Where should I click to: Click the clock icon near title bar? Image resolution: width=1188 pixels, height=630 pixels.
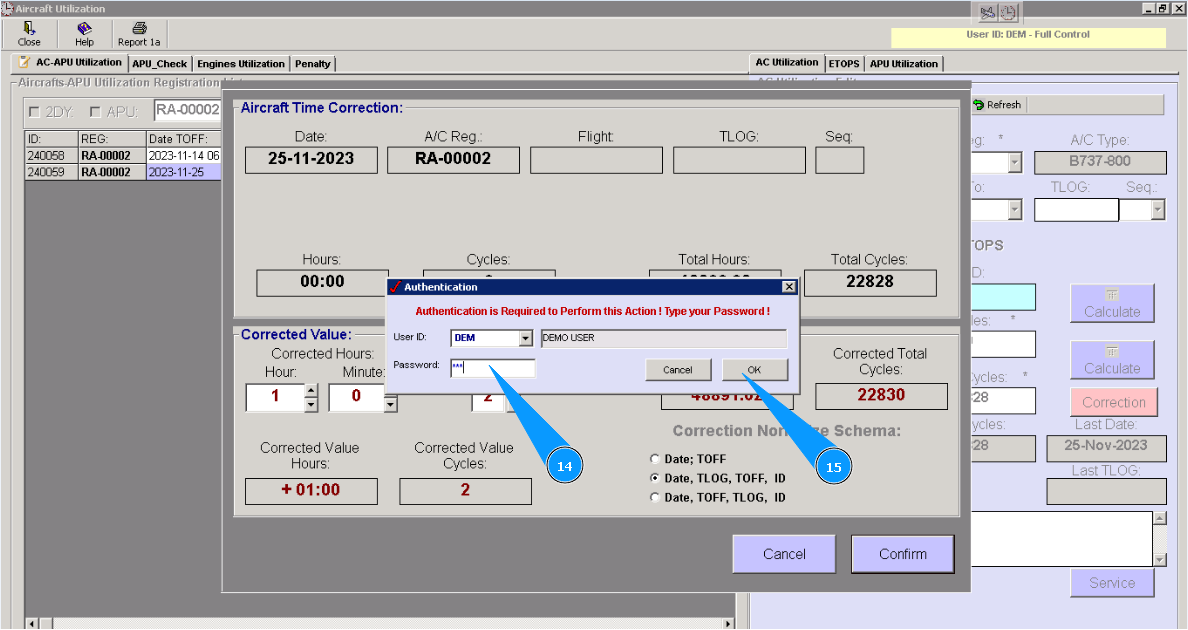point(1008,13)
